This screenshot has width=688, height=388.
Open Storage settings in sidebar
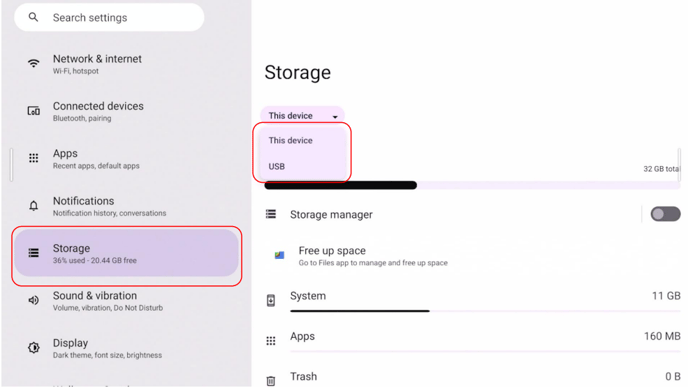pos(126,253)
